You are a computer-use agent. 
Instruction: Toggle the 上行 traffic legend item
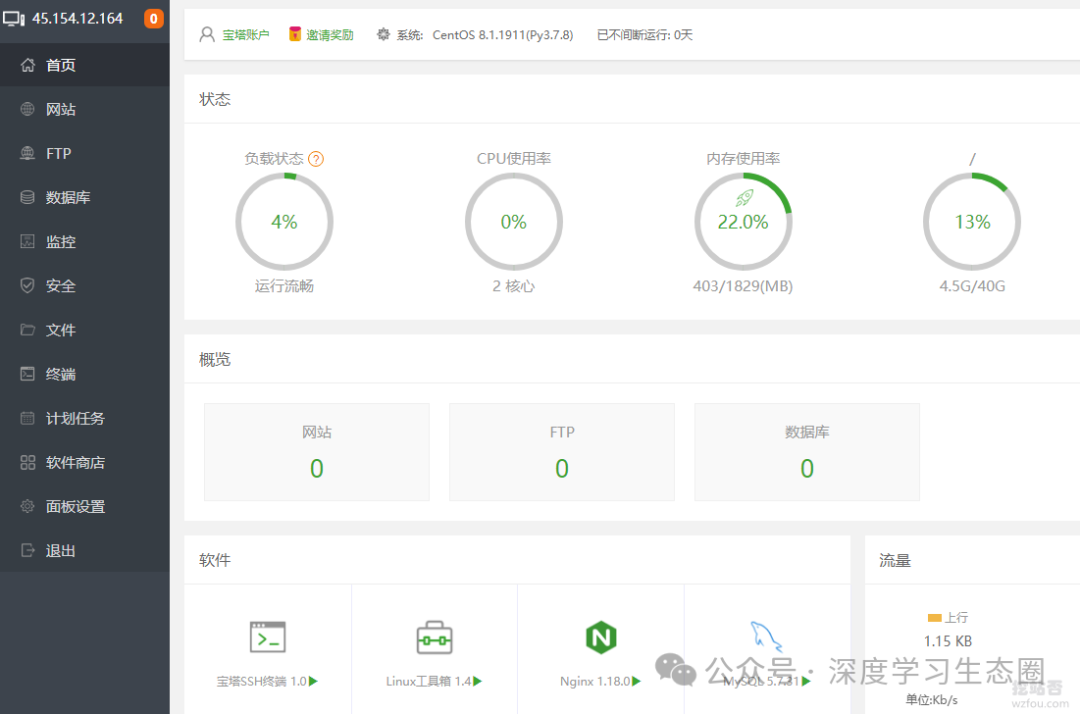[948, 617]
